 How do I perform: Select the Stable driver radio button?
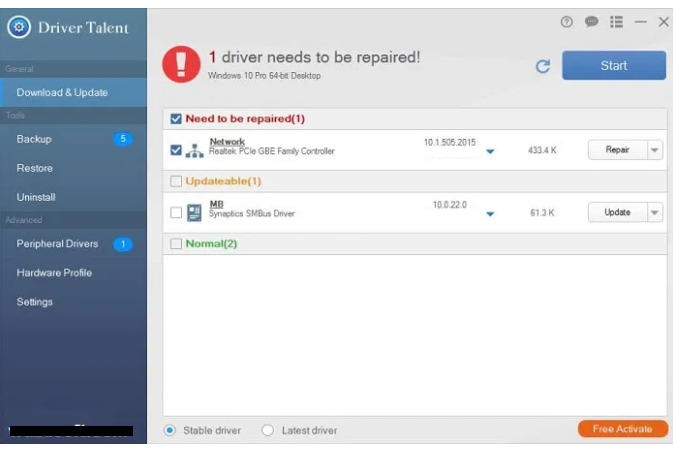pos(170,430)
